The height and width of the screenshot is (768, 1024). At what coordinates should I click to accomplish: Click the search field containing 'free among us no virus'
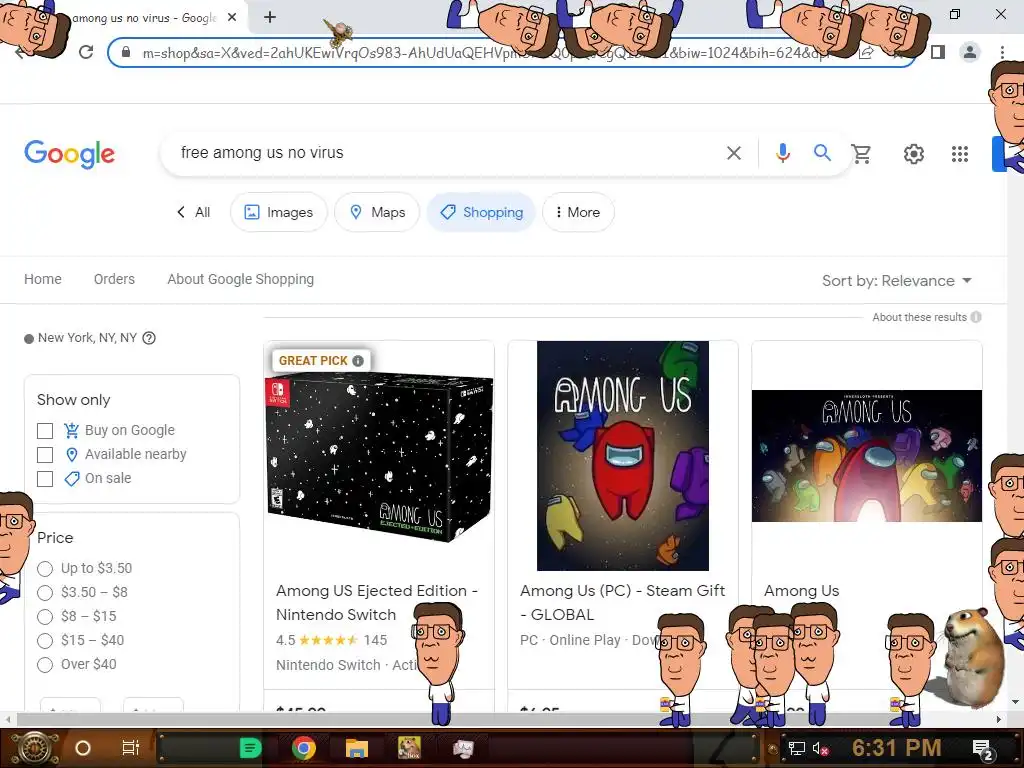pos(444,153)
